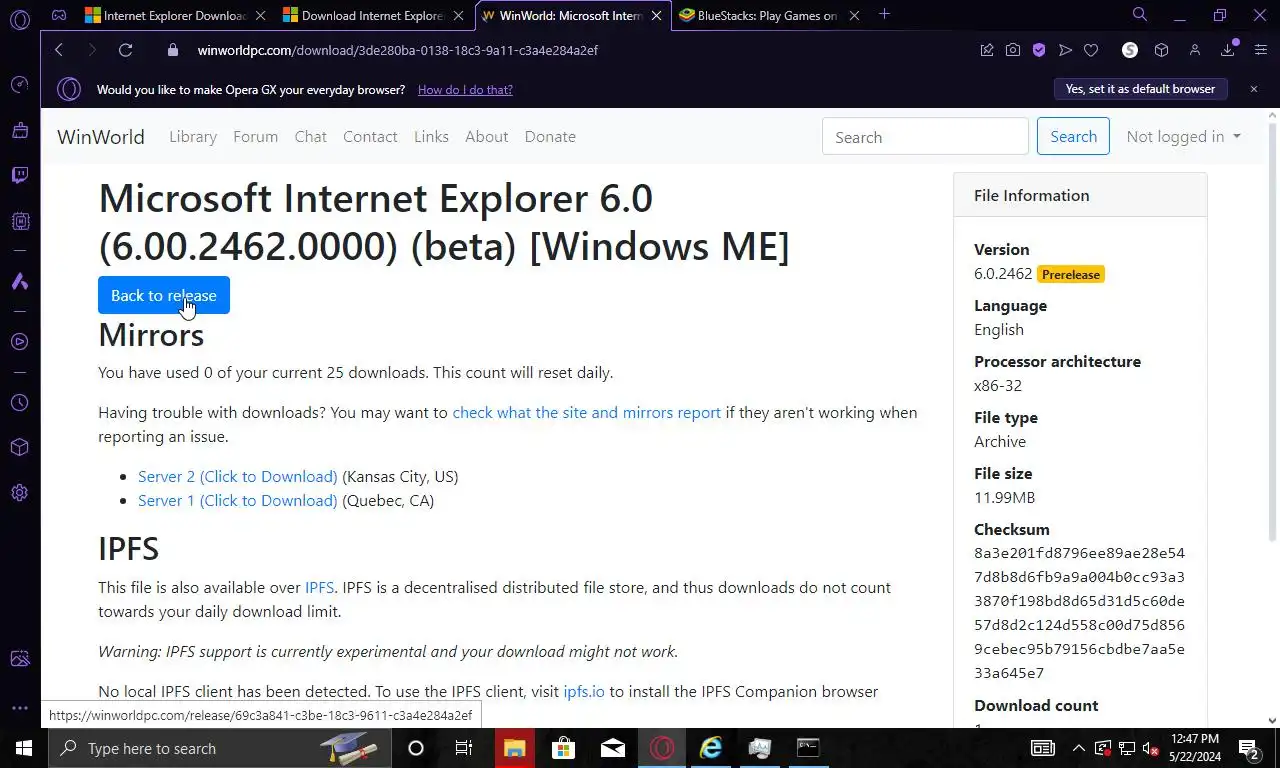The image size is (1280, 768).
Task: Open the Links nav item
Action: (x=431, y=137)
